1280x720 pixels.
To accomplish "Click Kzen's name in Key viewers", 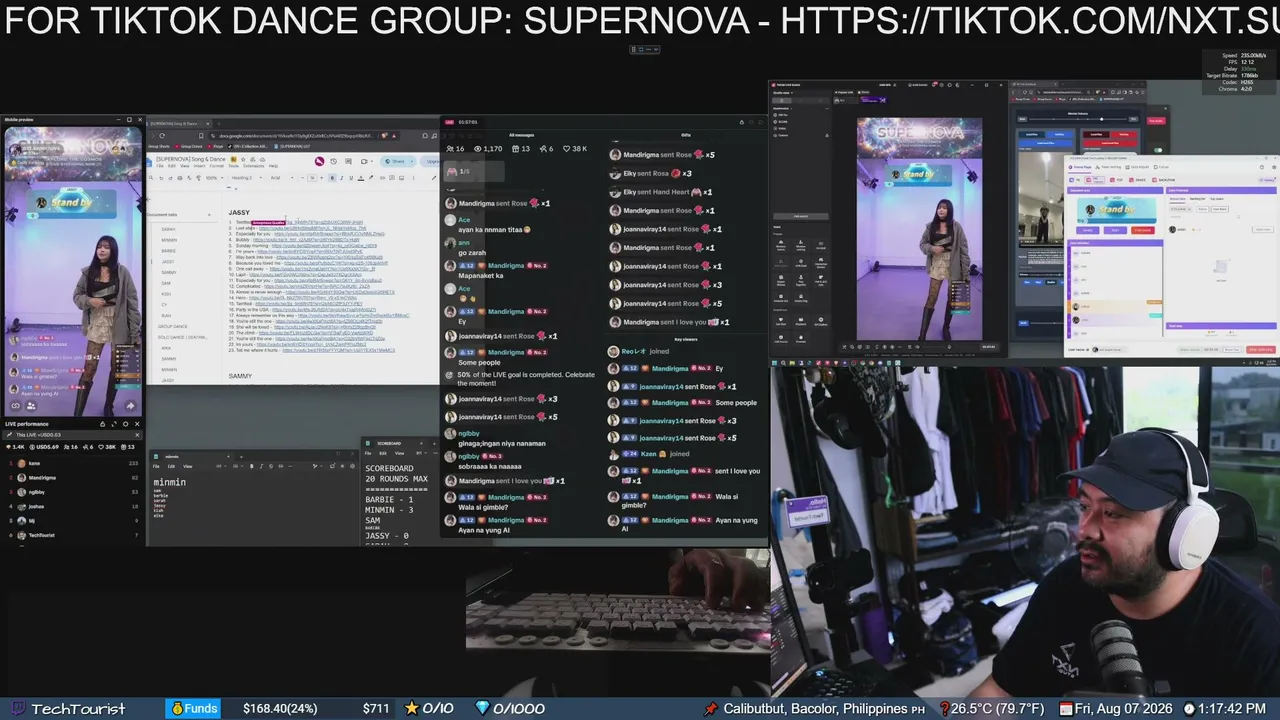I will (650, 454).
